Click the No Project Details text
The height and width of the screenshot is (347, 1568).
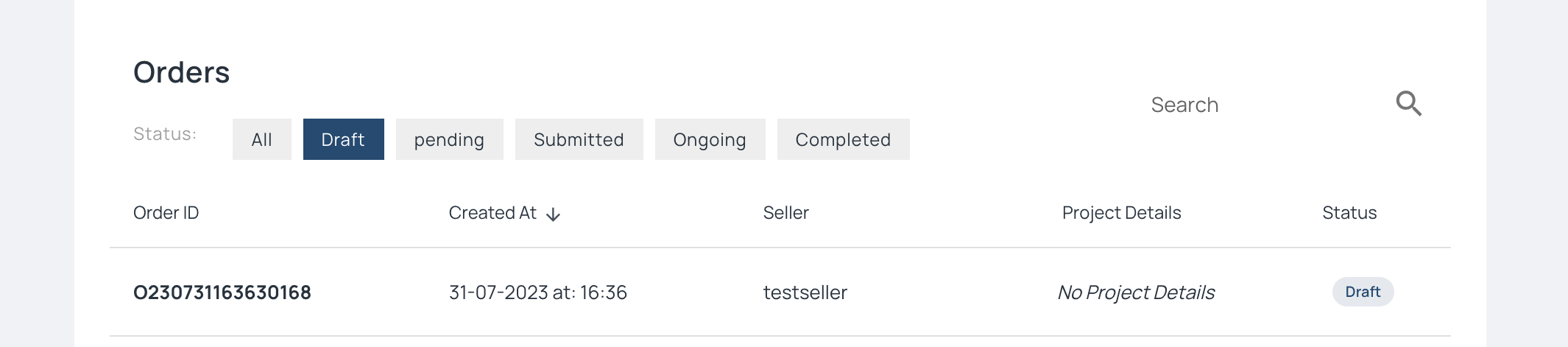1136,292
